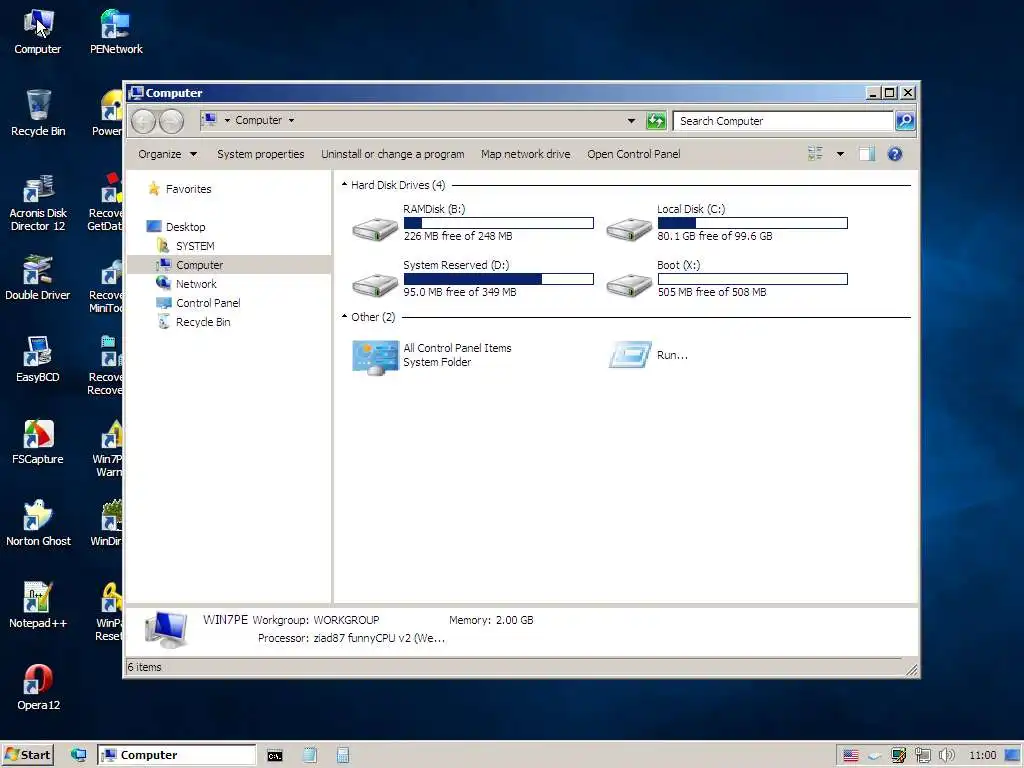This screenshot has height=768, width=1024.
Task: Open the Start menu button
Action: pyautogui.click(x=28, y=755)
